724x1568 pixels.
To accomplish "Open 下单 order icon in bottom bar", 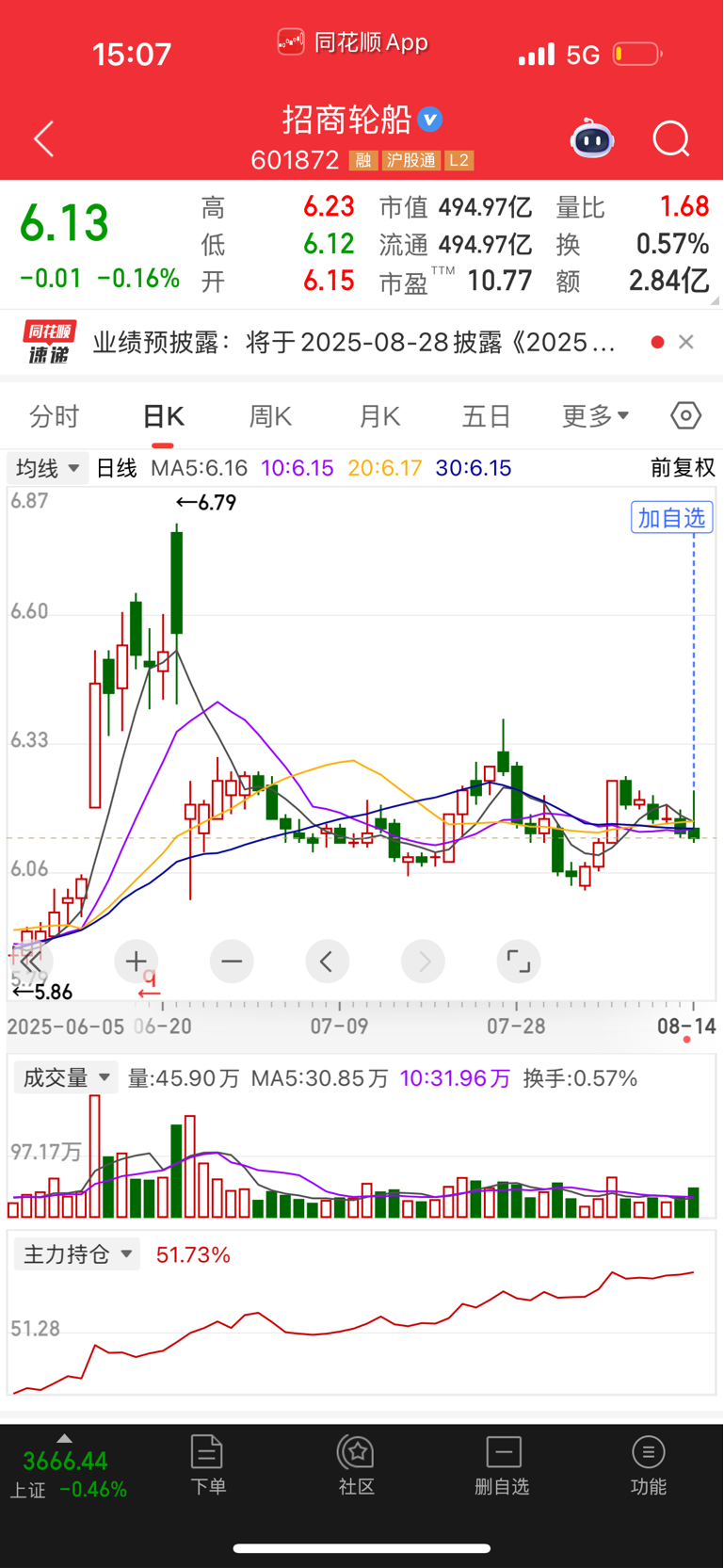I will (207, 1465).
